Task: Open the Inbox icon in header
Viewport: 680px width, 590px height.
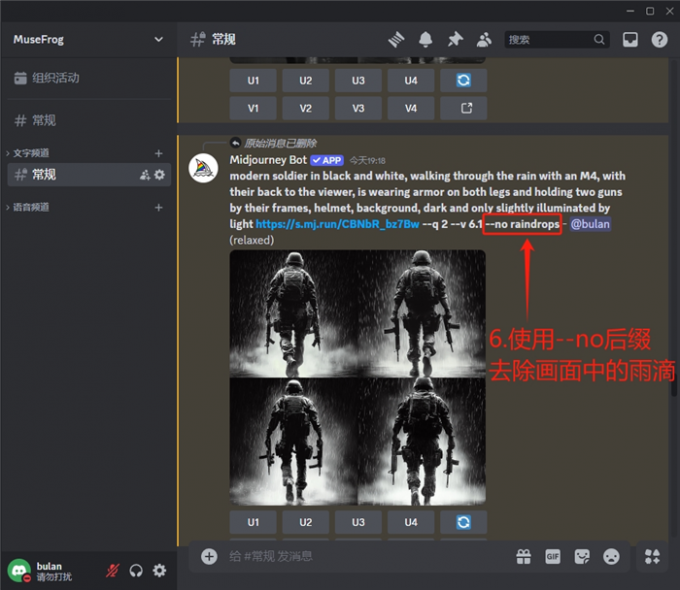Action: tap(630, 39)
